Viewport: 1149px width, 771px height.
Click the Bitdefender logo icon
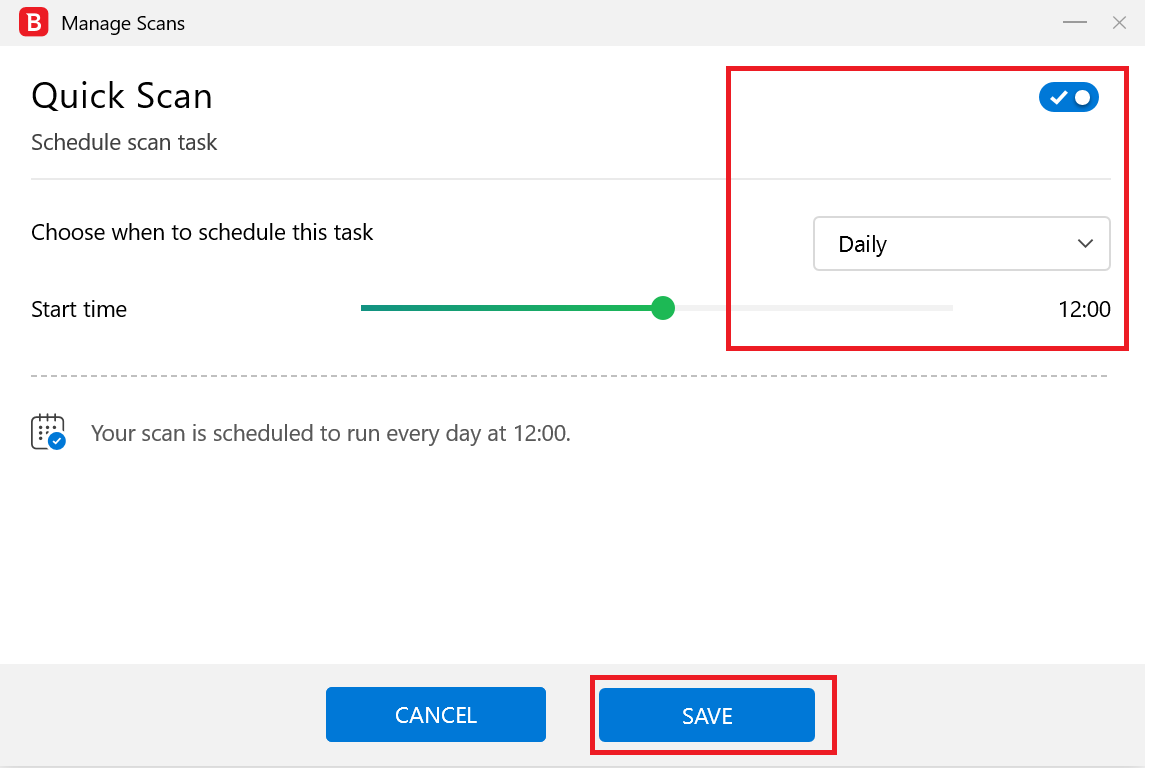click(34, 22)
